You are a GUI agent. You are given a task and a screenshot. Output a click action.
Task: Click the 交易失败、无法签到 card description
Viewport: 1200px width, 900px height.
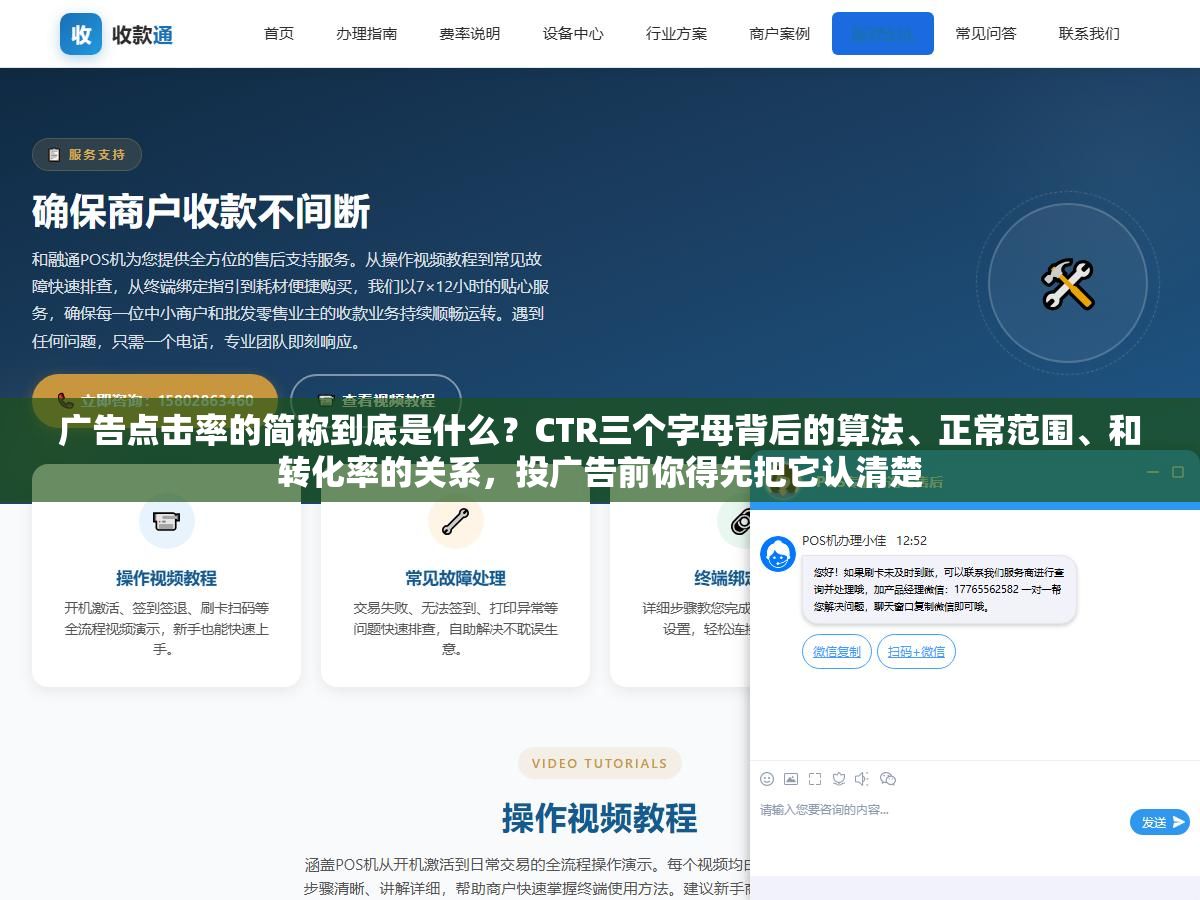pos(455,628)
